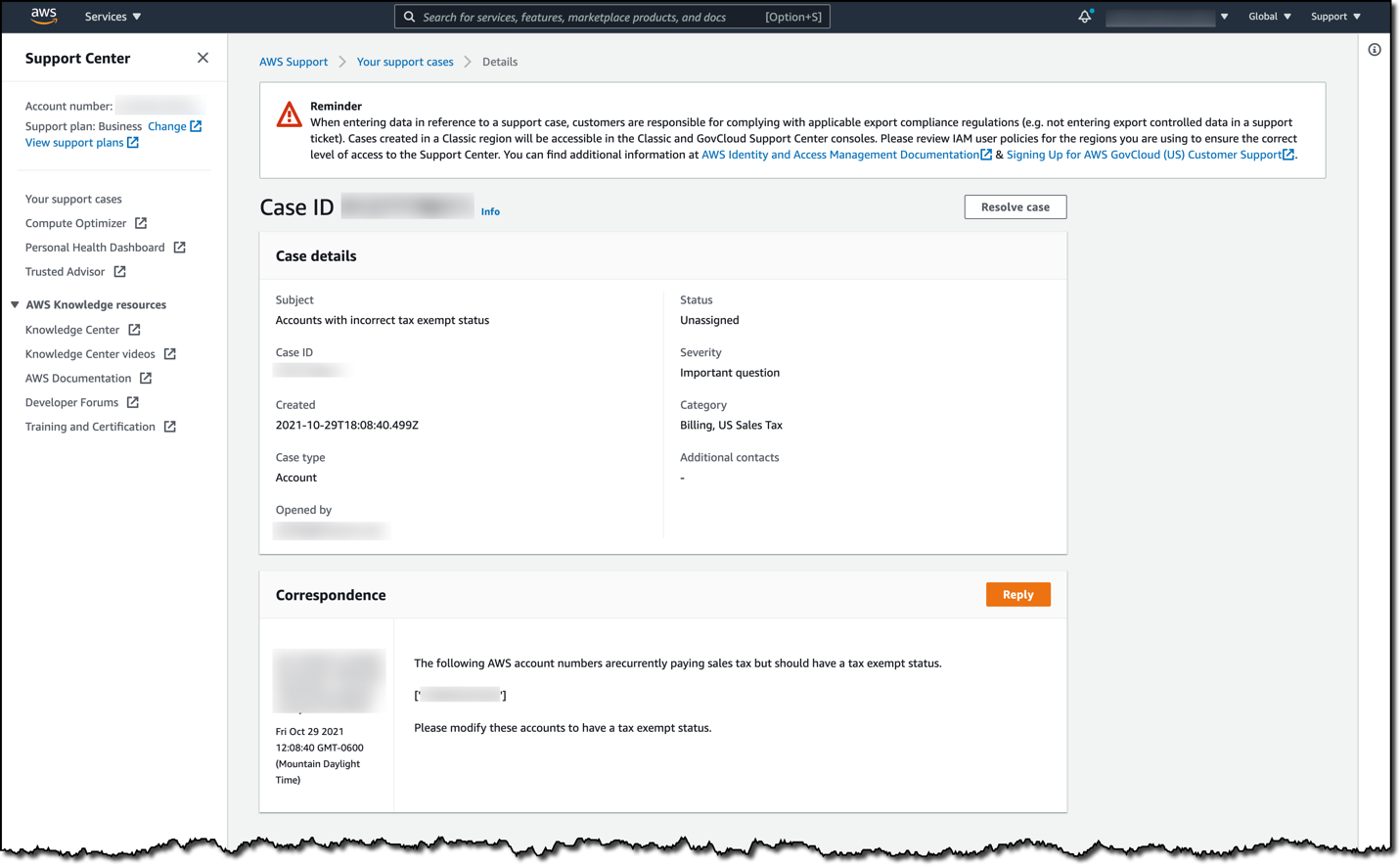1400x866 pixels.
Task: Open Signing Up for AWS GovCloud link
Action: point(1144,155)
